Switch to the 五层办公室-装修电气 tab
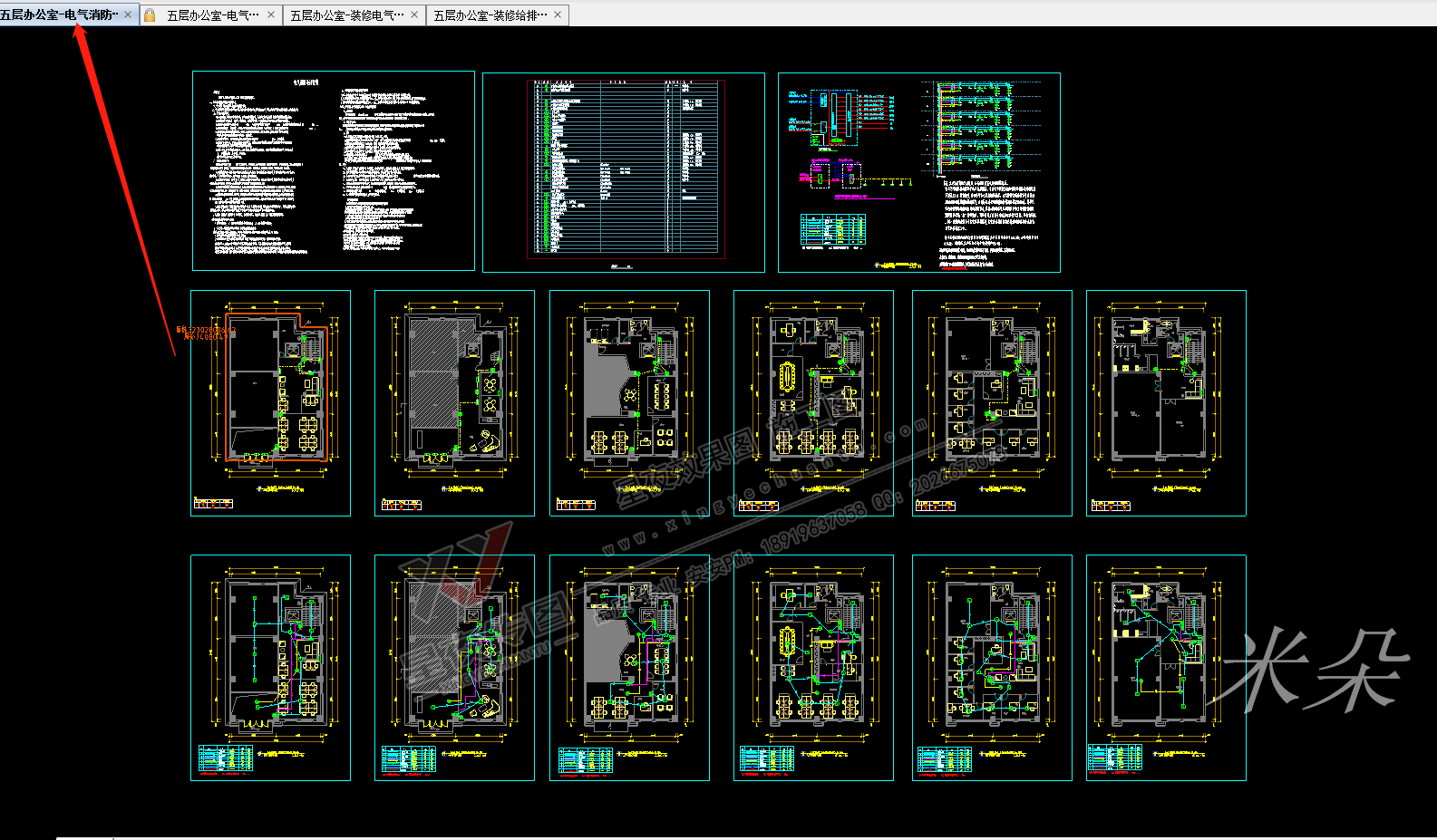 [346, 15]
